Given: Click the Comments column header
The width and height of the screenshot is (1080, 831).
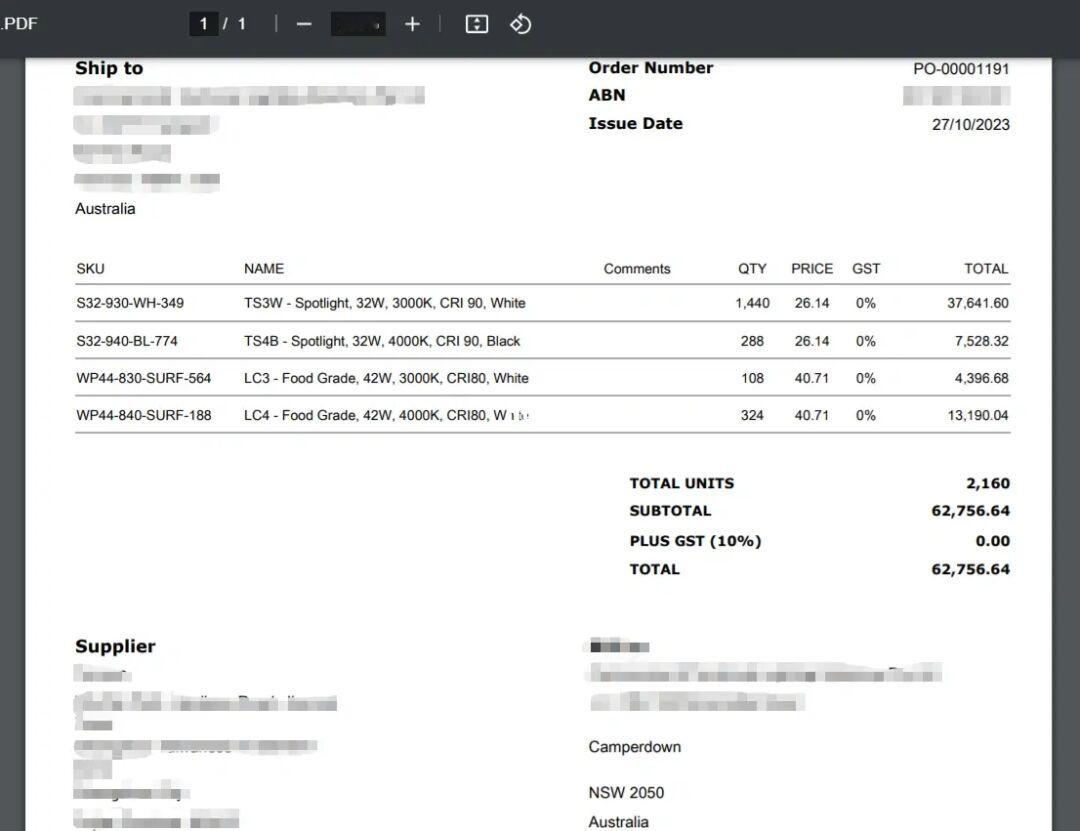Looking at the screenshot, I should pos(637,269).
